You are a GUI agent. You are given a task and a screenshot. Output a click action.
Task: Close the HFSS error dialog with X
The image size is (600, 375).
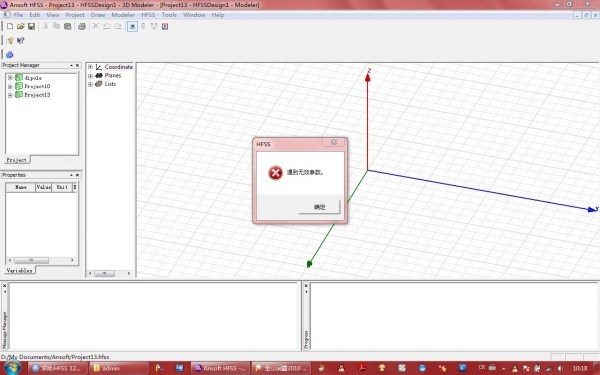tap(334, 142)
